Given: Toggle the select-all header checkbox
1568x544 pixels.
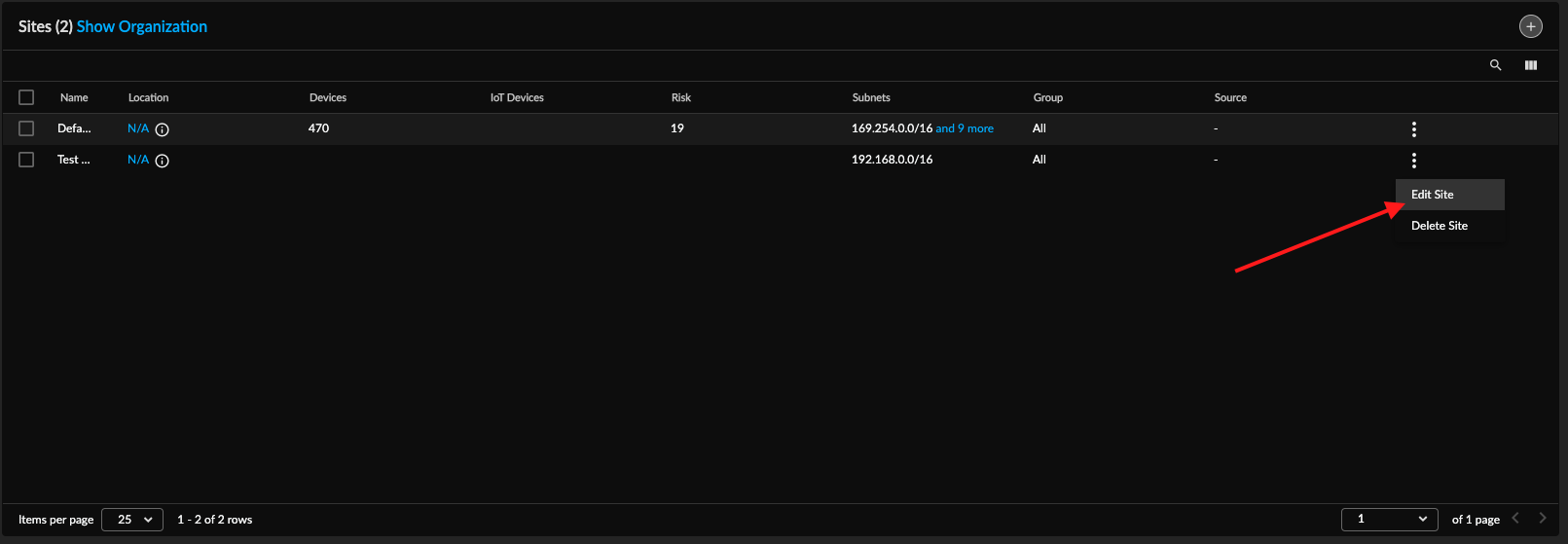Looking at the screenshot, I should point(26,97).
